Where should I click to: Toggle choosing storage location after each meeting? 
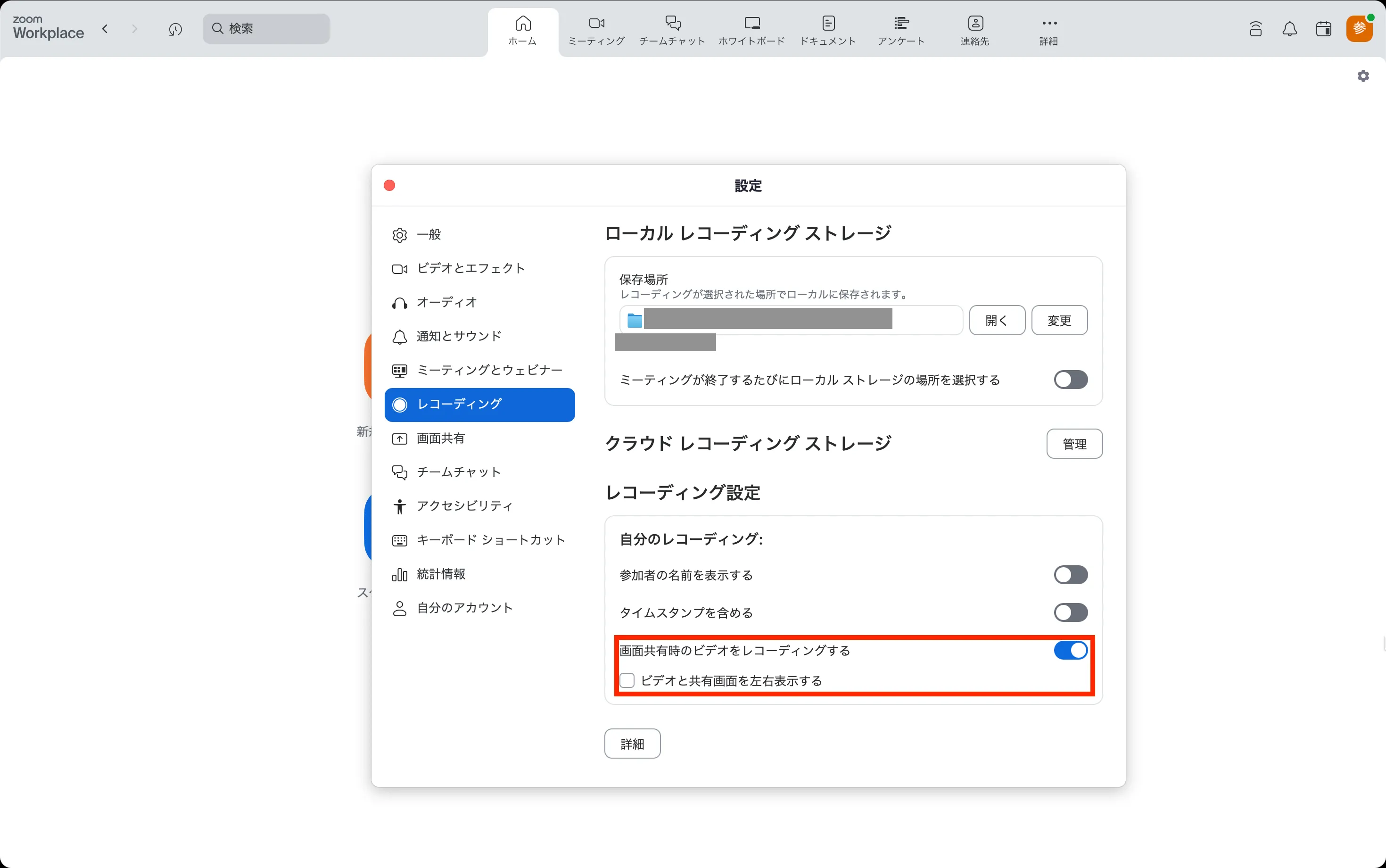[x=1070, y=380]
